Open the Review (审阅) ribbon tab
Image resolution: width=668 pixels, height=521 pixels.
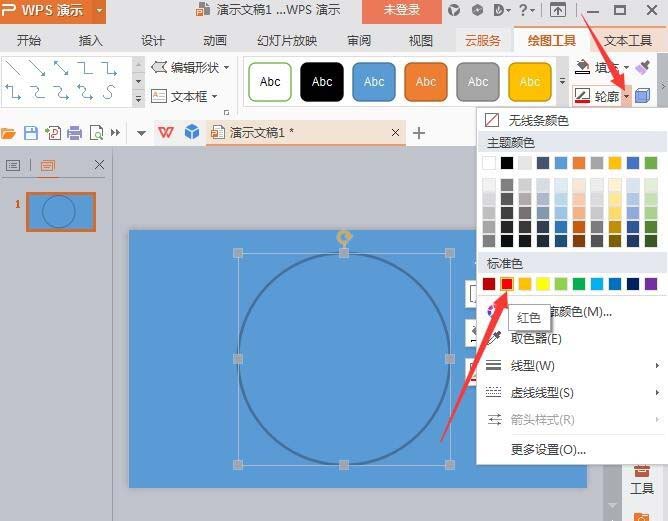[x=359, y=40]
